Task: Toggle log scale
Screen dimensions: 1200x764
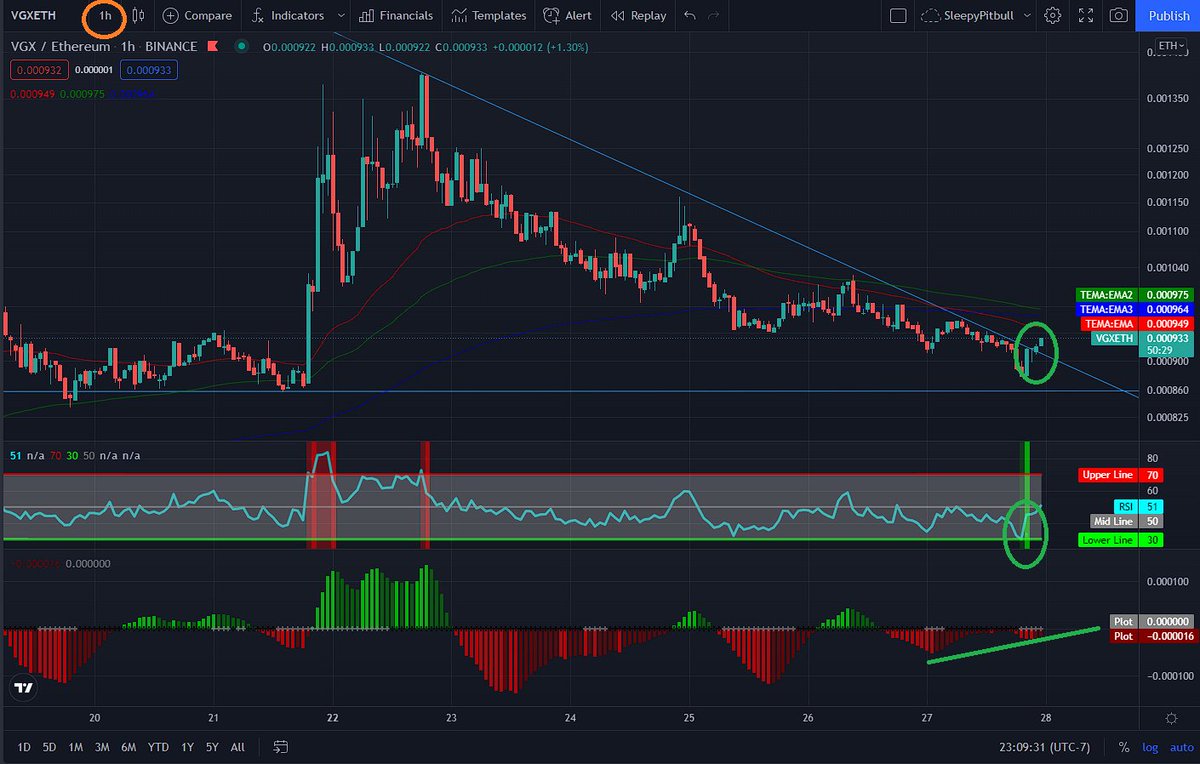Action: [1150, 746]
